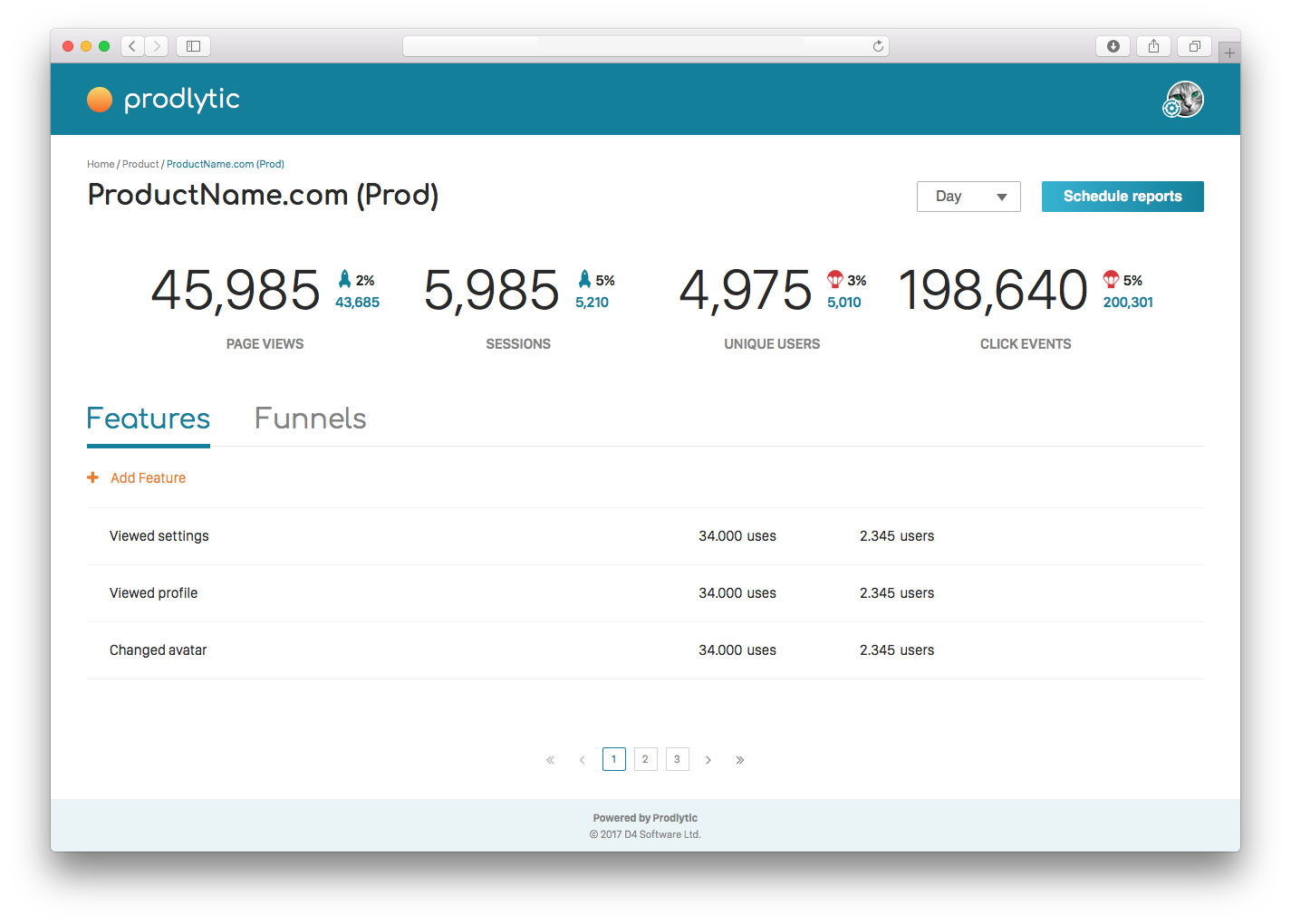Click the rocket icon beside sessions 5%
The height and width of the screenshot is (924, 1291).
click(x=584, y=279)
